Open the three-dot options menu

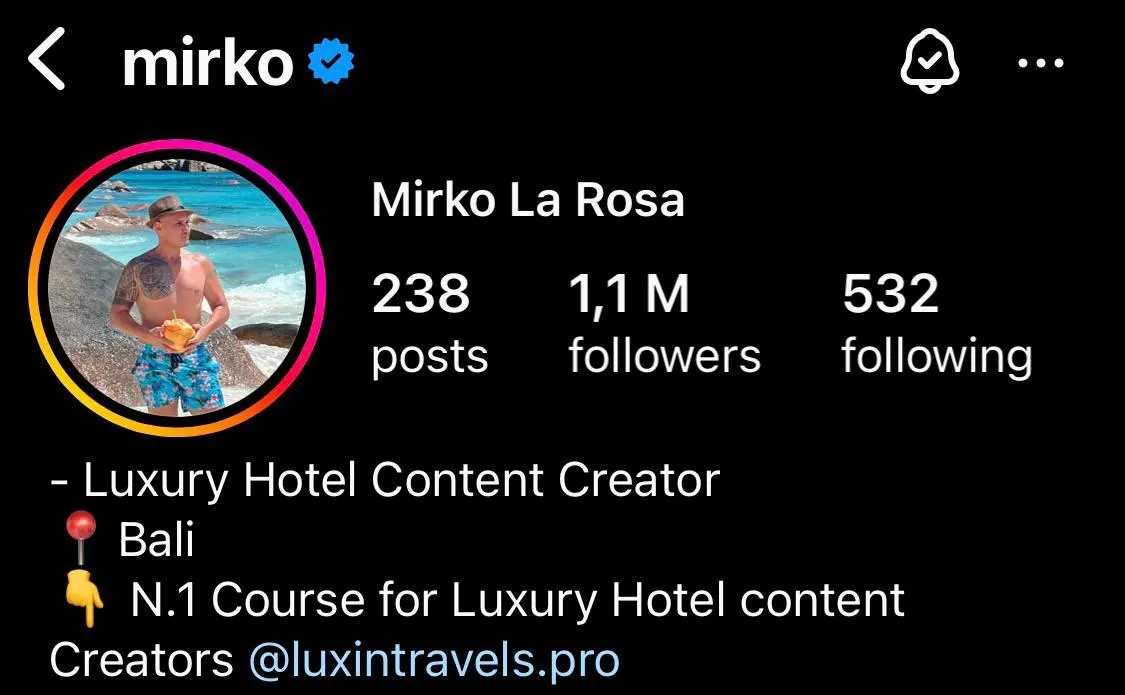1040,63
